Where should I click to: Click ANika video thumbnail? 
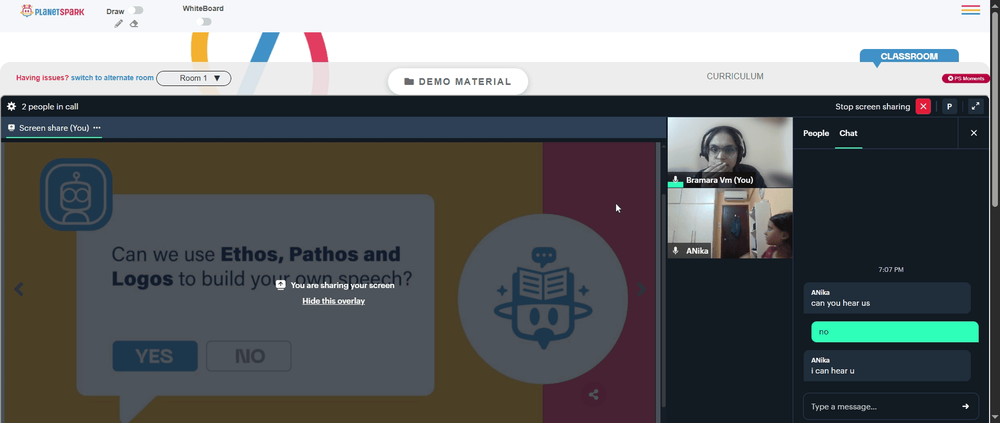pyautogui.click(x=730, y=223)
